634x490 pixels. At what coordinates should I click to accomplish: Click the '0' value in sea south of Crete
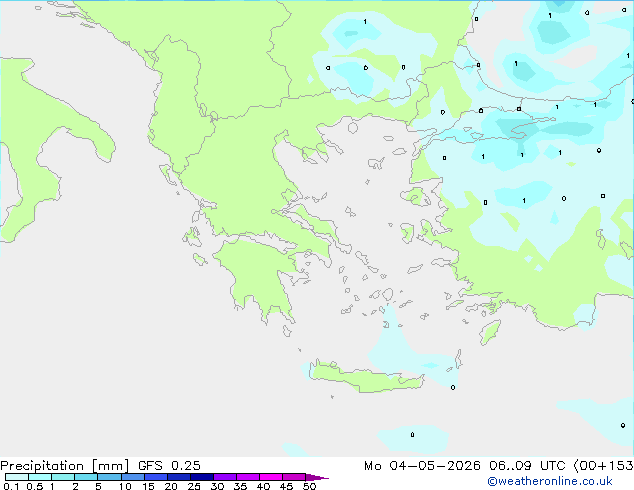pyautogui.click(x=412, y=435)
